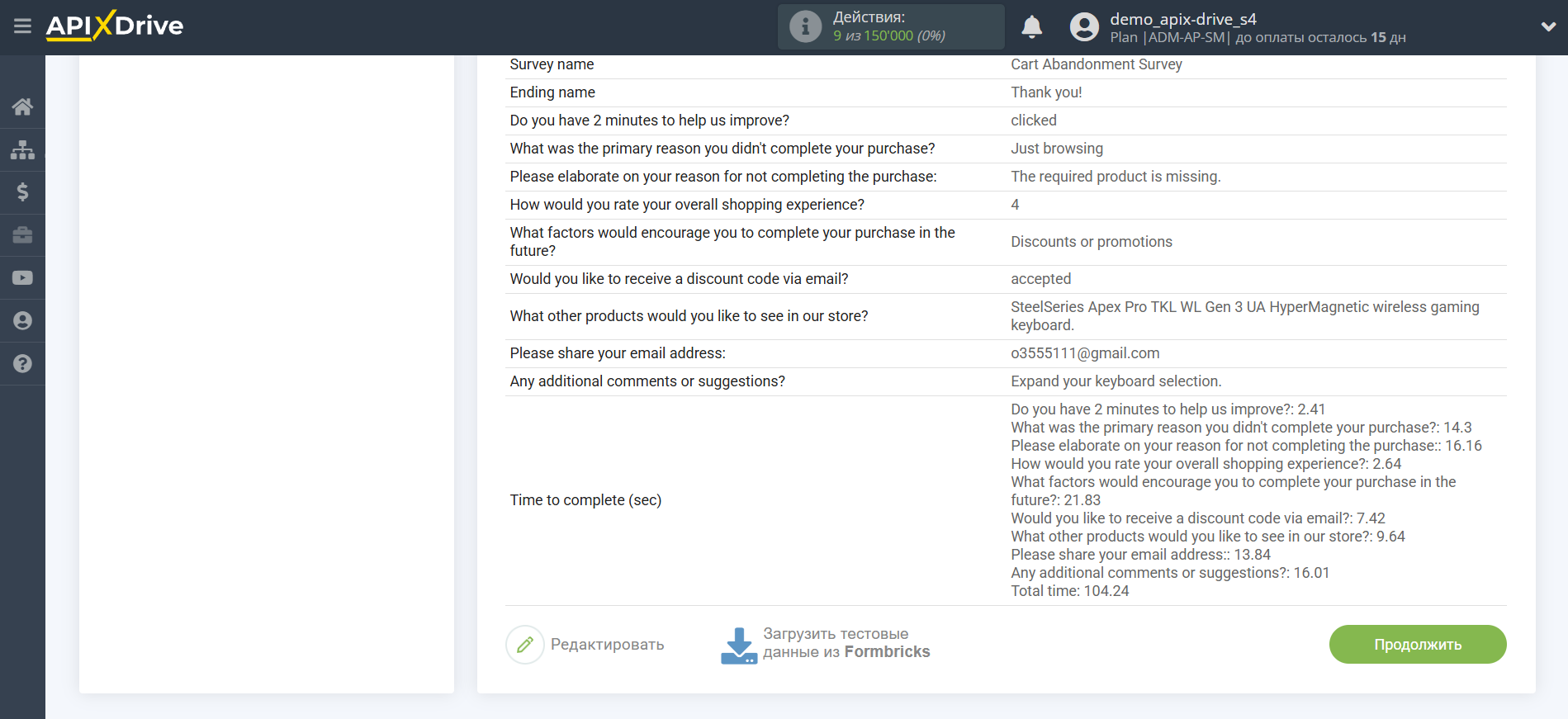Load test data from Formbricks
The width and height of the screenshot is (1568, 719).
click(x=846, y=643)
